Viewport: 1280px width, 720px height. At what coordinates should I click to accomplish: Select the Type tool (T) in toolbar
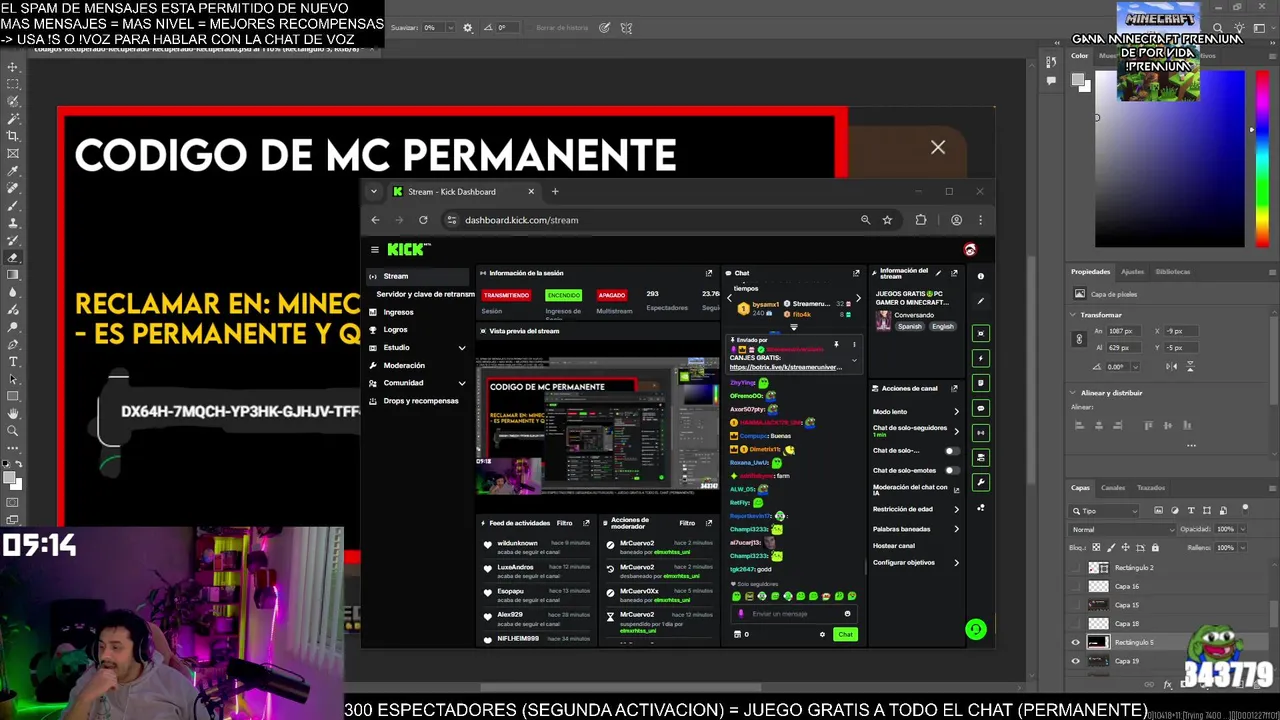[x=12, y=361]
